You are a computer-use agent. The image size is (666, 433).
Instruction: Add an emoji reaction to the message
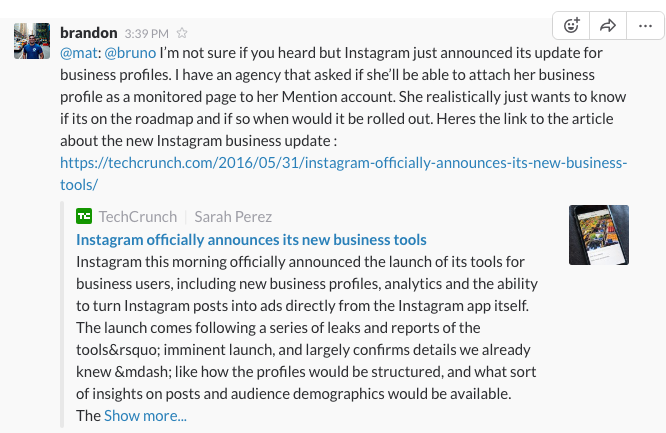click(x=571, y=26)
